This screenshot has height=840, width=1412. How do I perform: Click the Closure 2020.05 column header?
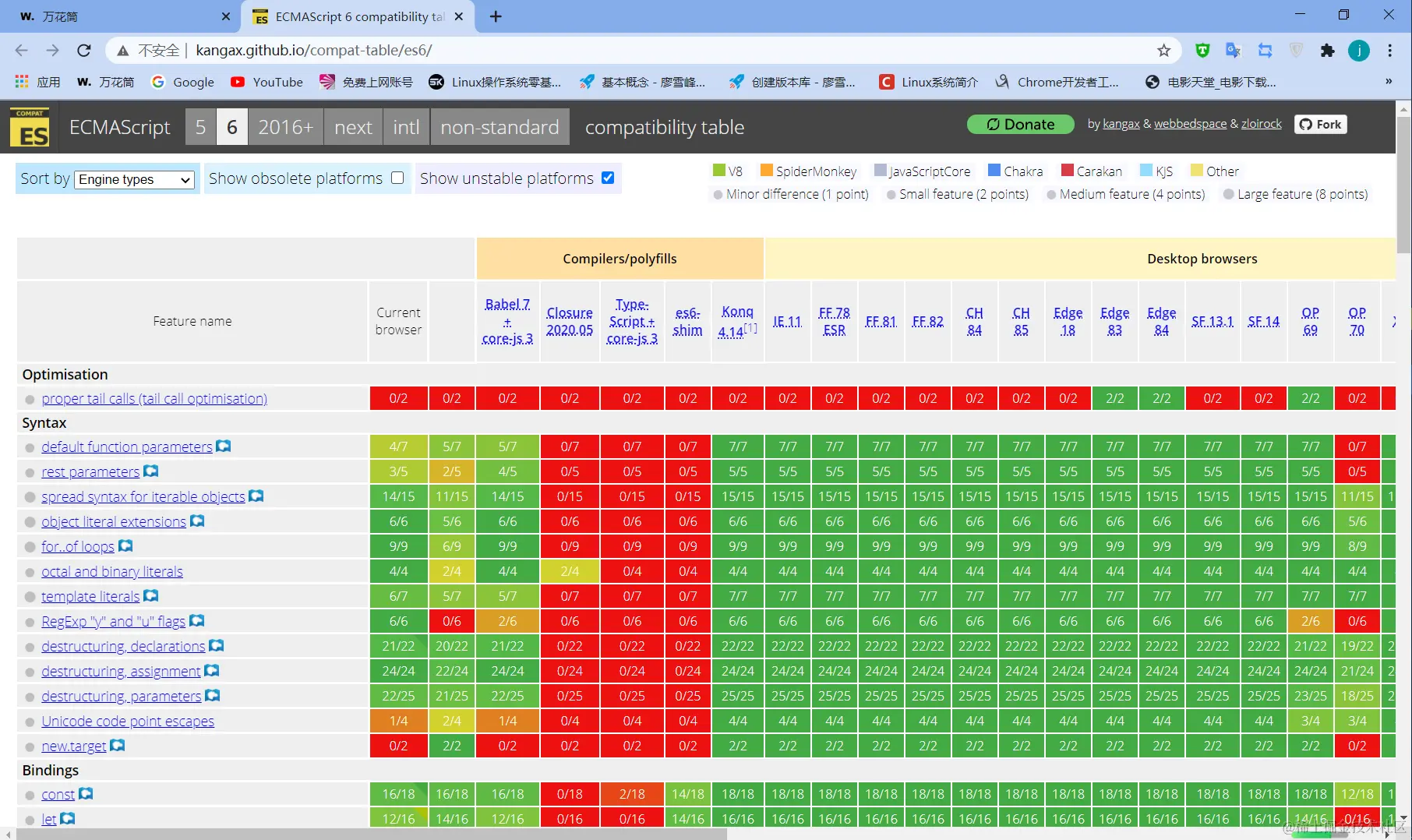point(570,321)
